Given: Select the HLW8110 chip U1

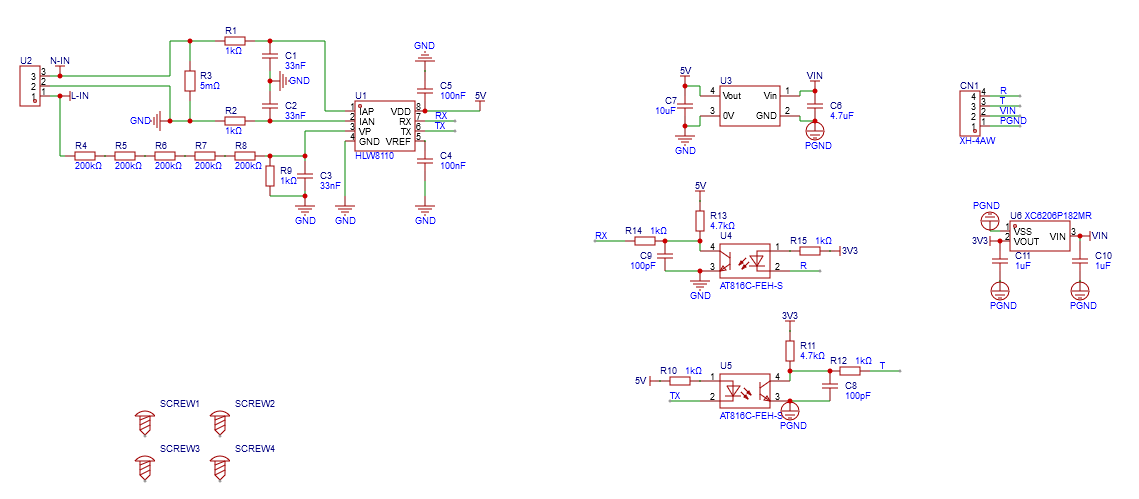Looking at the screenshot, I should point(385,125).
